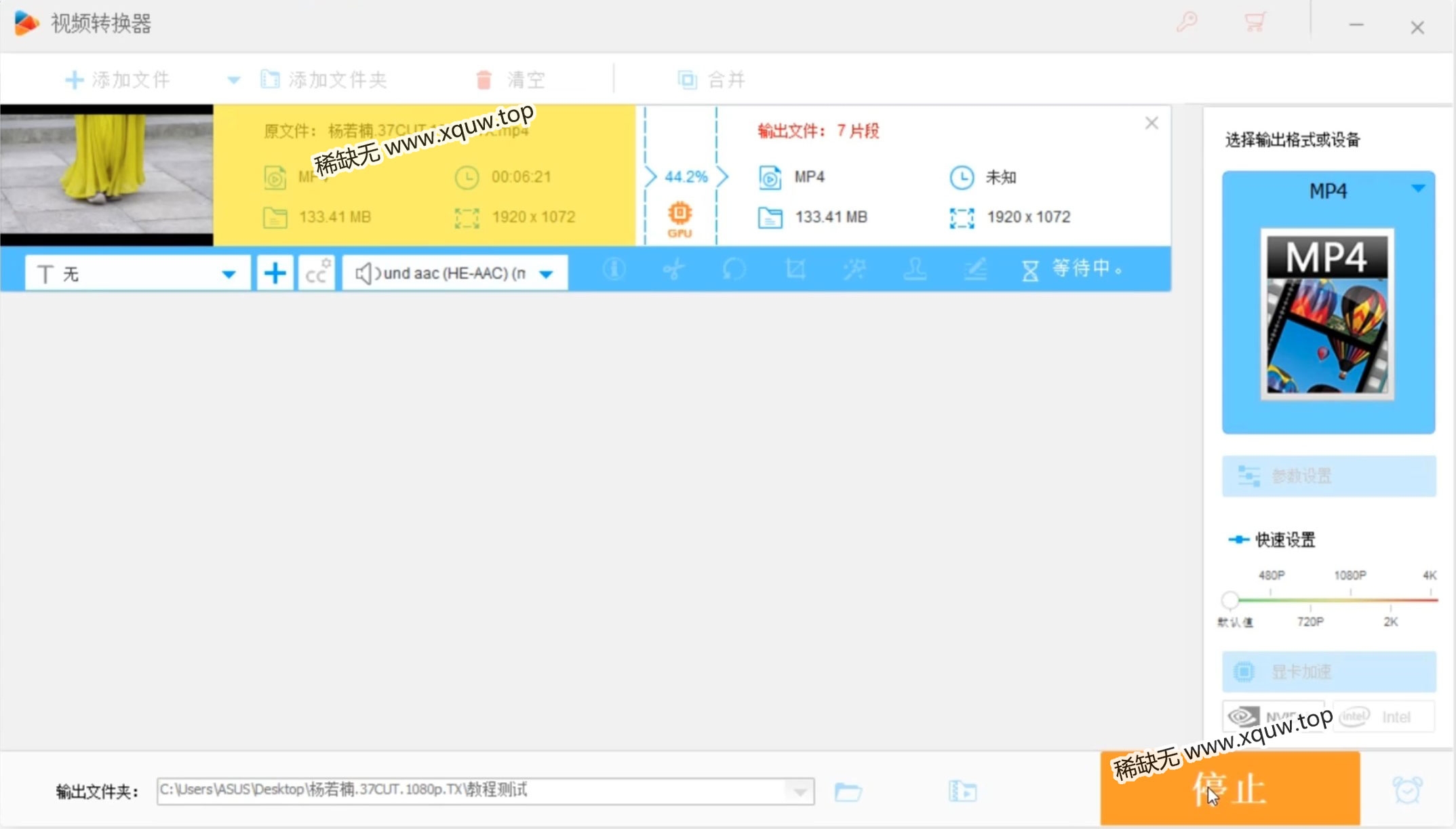Click Add Folder (添加文件夹)
Viewport: 1456px width, 829px height.
coord(323,80)
